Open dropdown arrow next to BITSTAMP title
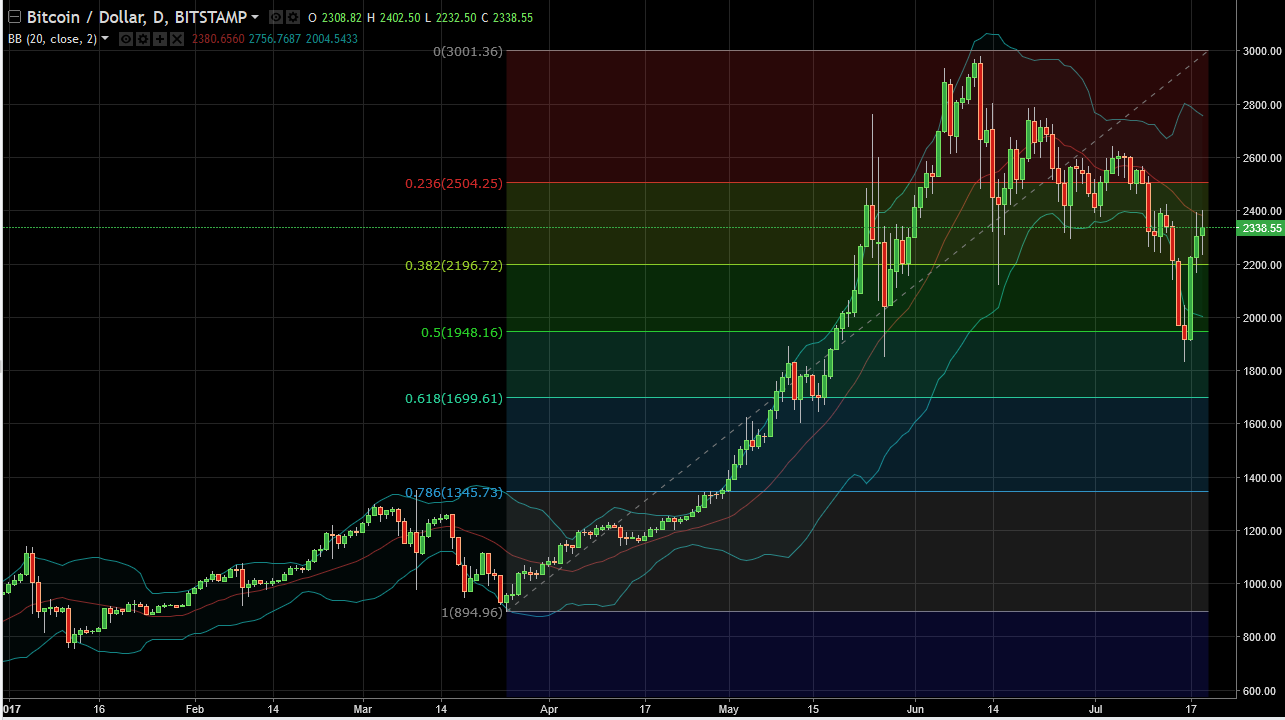The height and width of the screenshot is (720, 1285). [255, 18]
